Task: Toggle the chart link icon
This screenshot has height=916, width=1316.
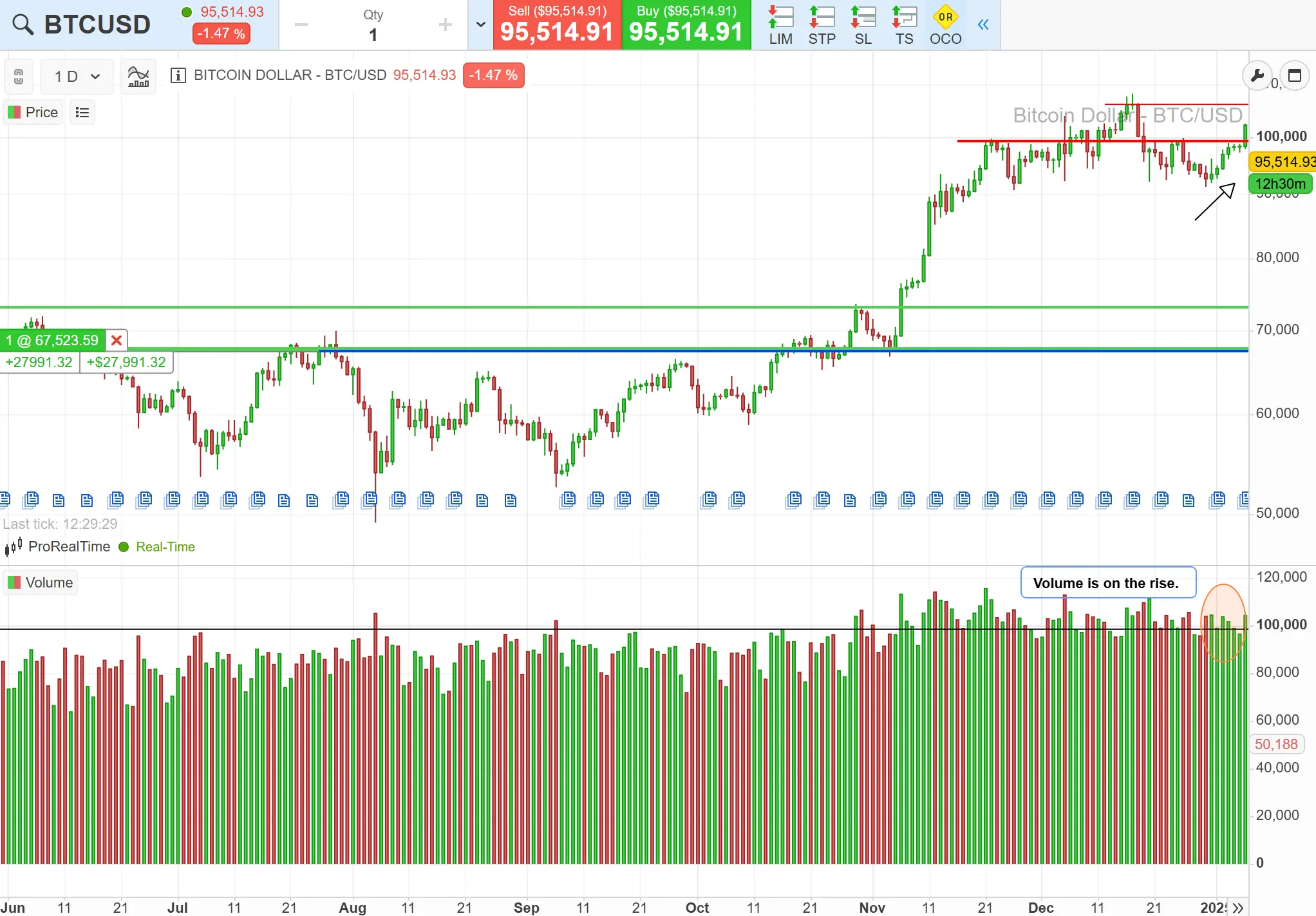Action: pyautogui.click(x=19, y=77)
